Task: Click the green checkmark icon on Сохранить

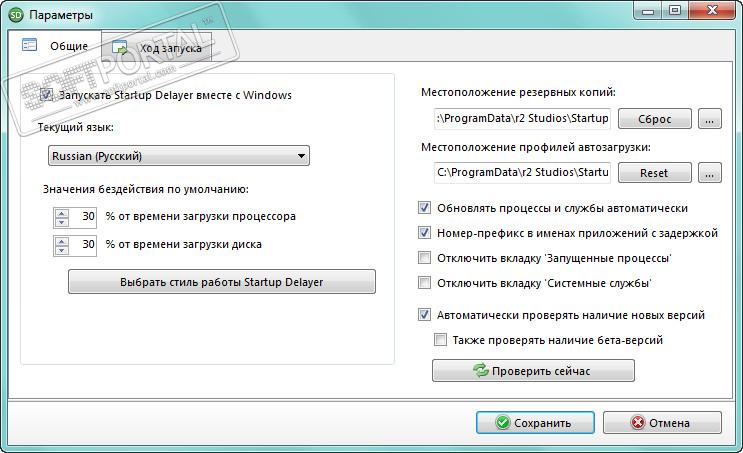Action: (x=502, y=422)
